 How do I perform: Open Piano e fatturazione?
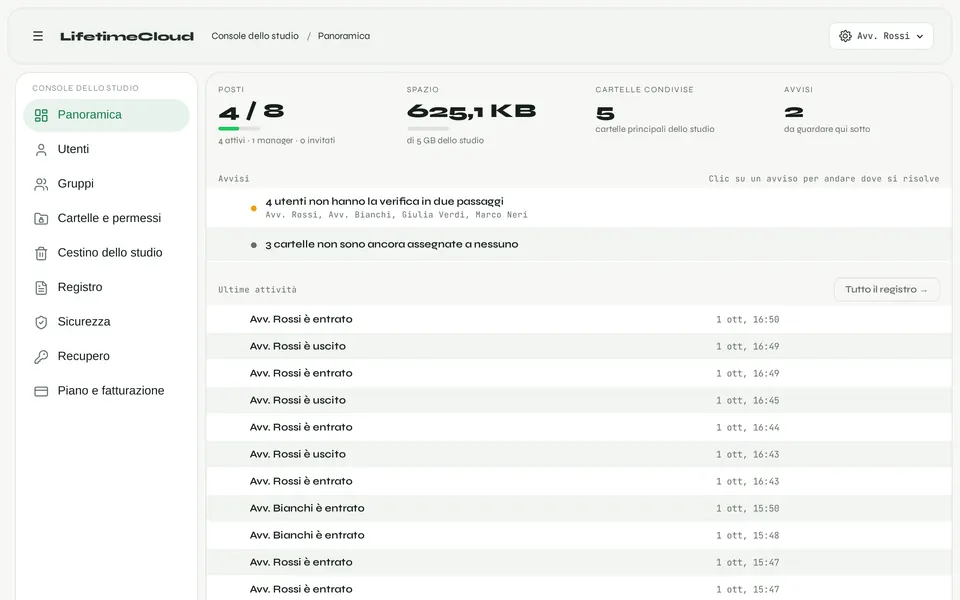coord(107,391)
